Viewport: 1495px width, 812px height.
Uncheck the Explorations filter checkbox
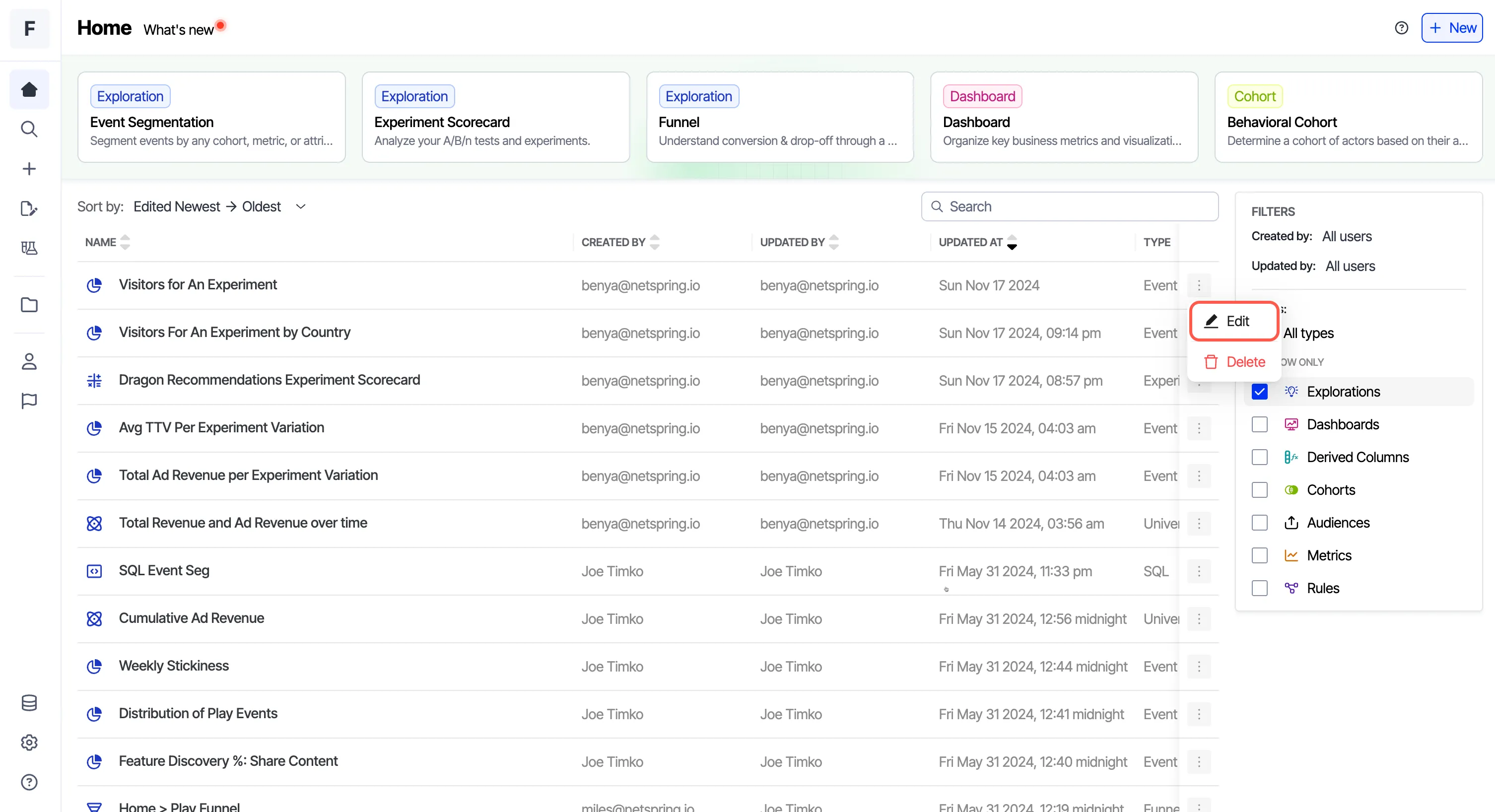(1259, 392)
